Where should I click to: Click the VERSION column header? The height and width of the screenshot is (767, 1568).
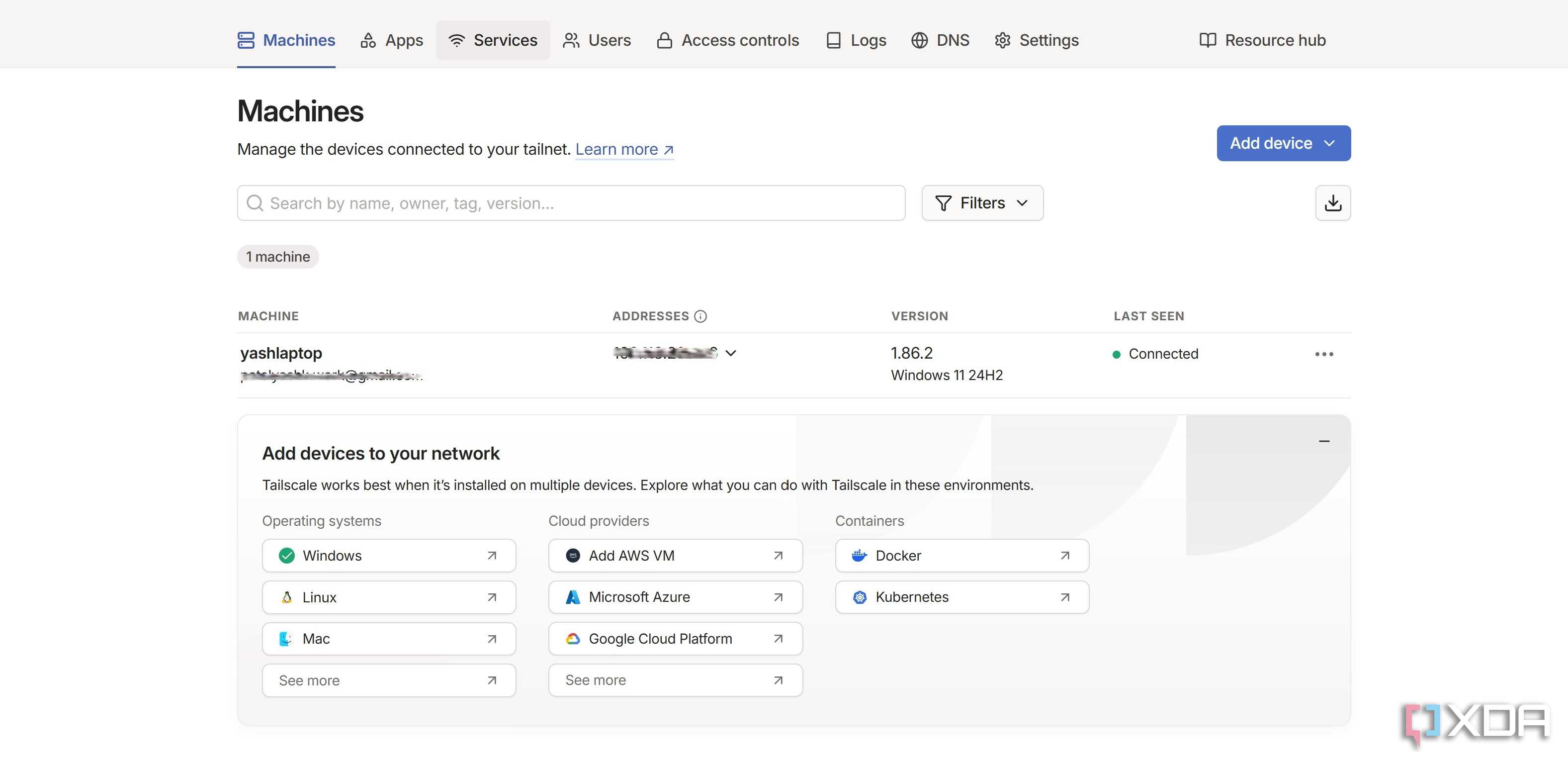point(920,316)
